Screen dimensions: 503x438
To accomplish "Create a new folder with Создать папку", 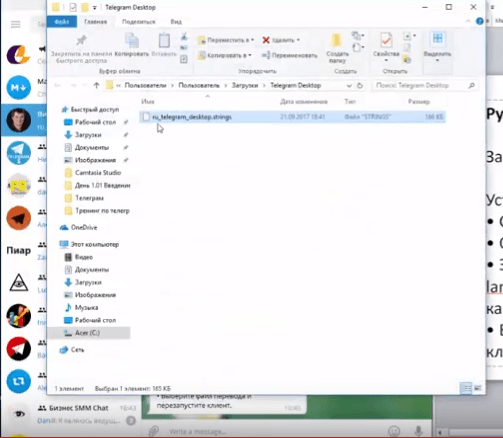I will [x=337, y=48].
